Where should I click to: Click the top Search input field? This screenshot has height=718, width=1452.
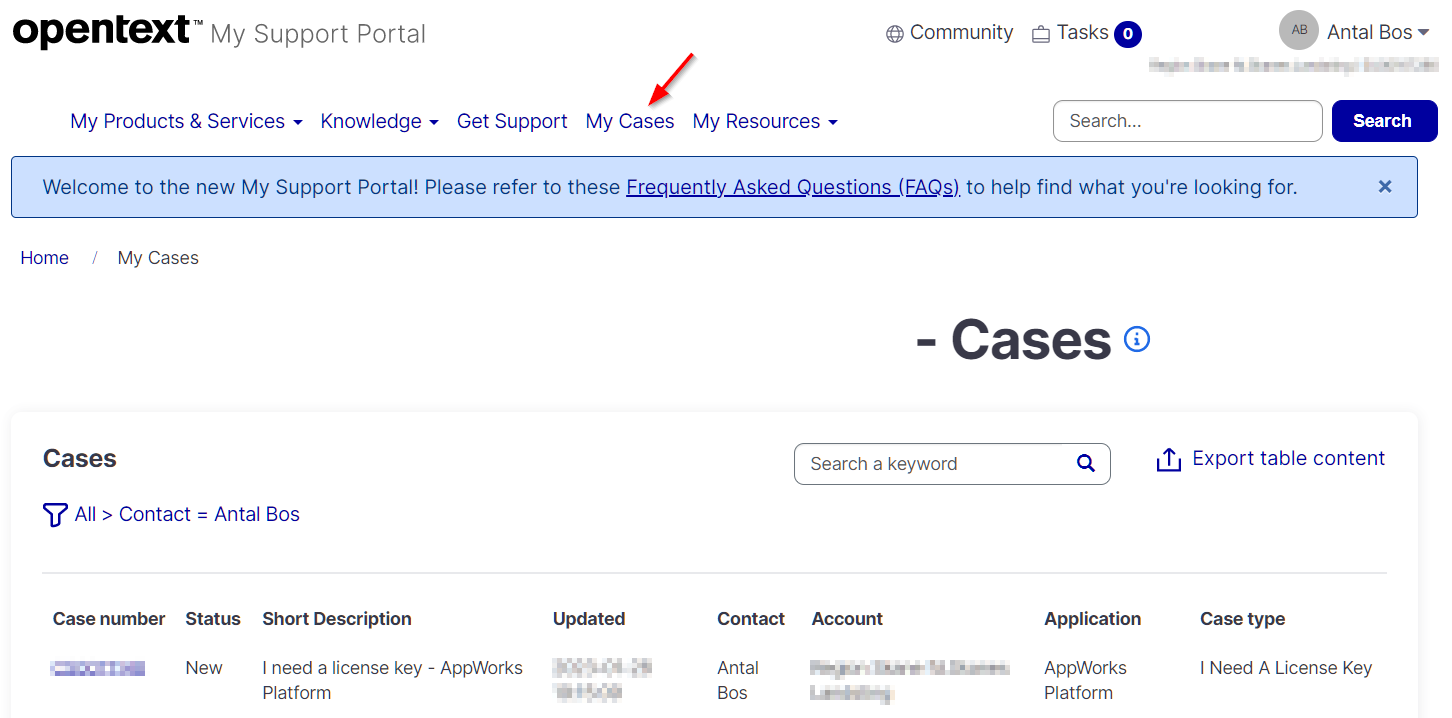click(x=1187, y=121)
